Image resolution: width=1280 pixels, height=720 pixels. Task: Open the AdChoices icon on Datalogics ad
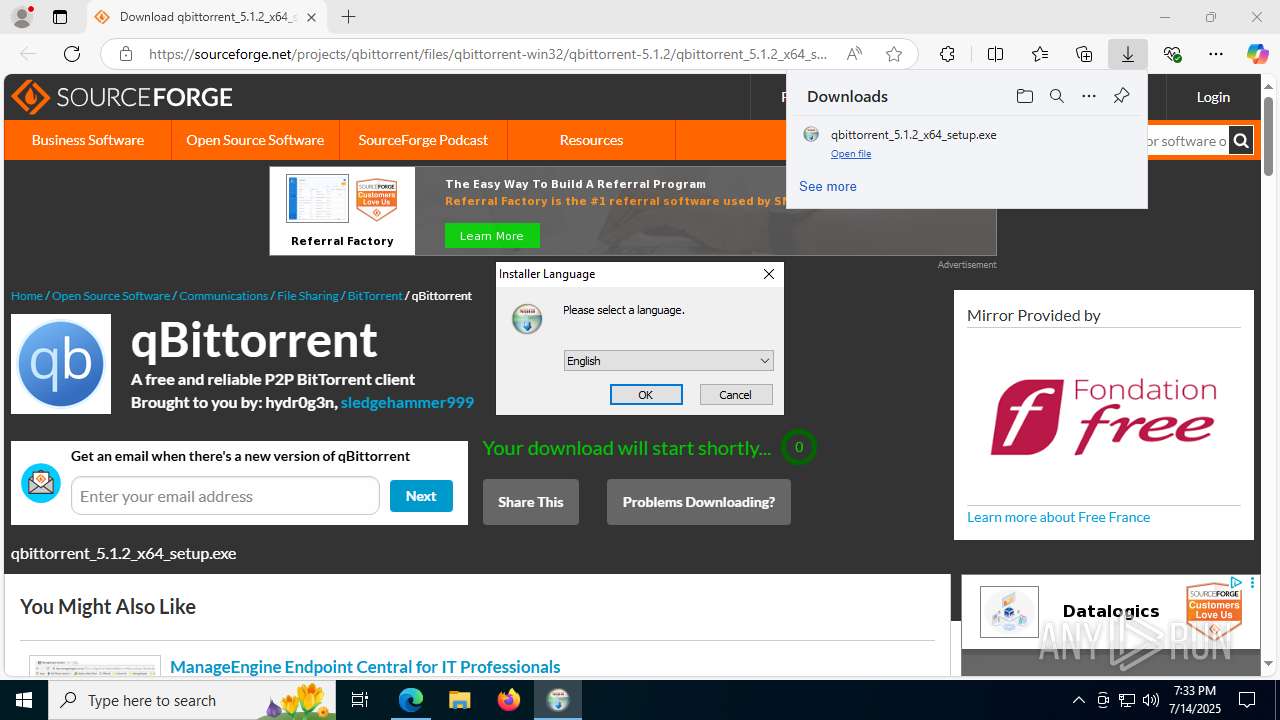[x=1236, y=583]
